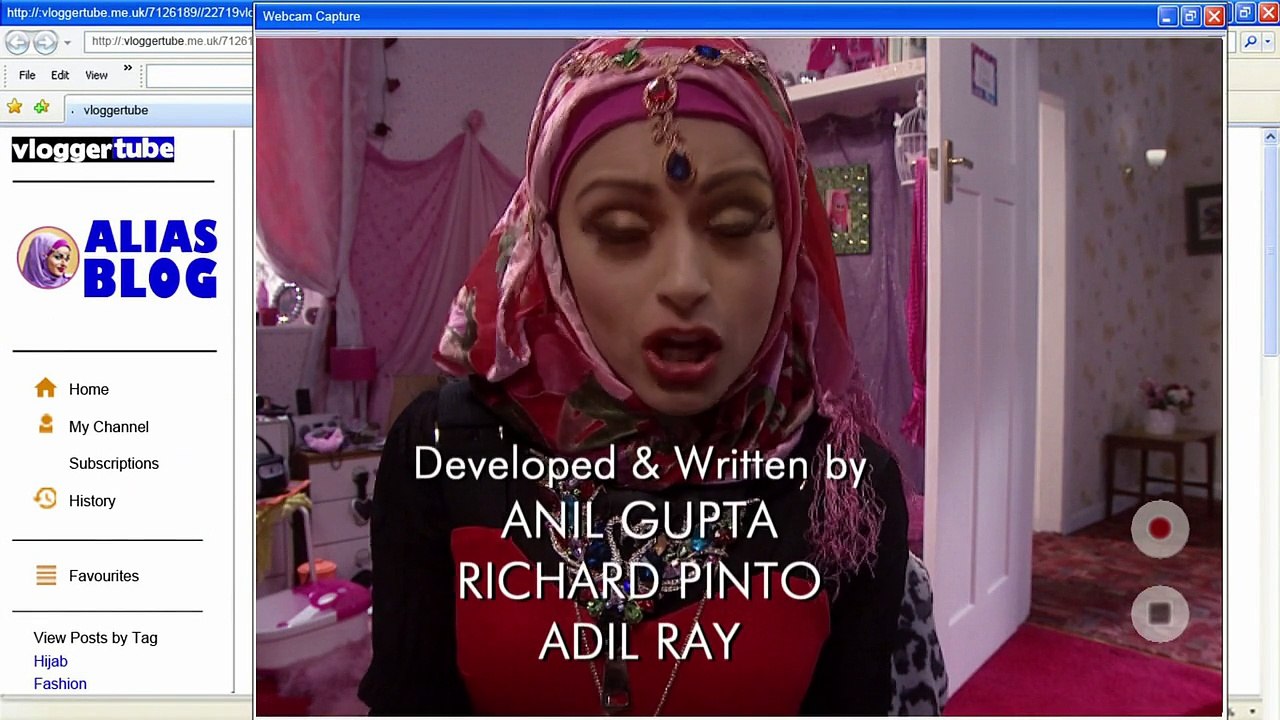Screen dimensions: 1280x720
Task: Click the browser address bar URL field
Action: pyautogui.click(x=168, y=41)
